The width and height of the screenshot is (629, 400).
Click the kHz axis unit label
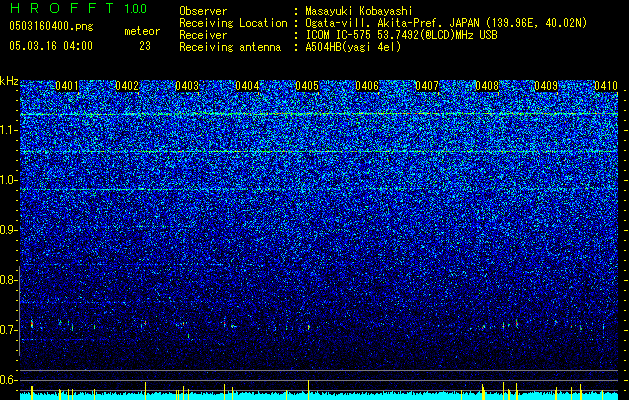click(9, 81)
